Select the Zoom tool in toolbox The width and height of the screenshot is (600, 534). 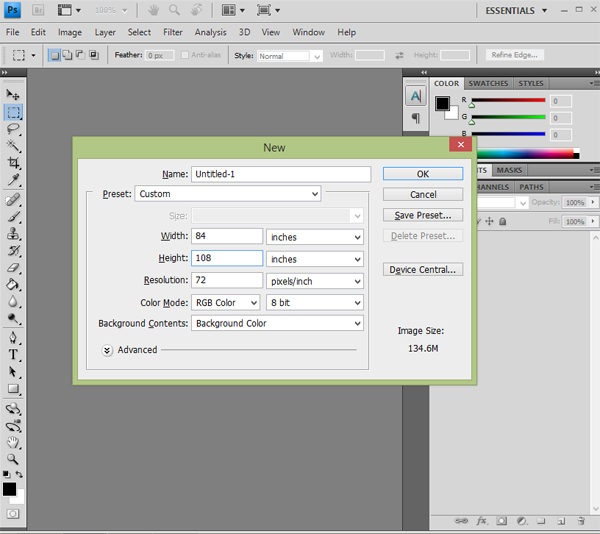[x=13, y=459]
